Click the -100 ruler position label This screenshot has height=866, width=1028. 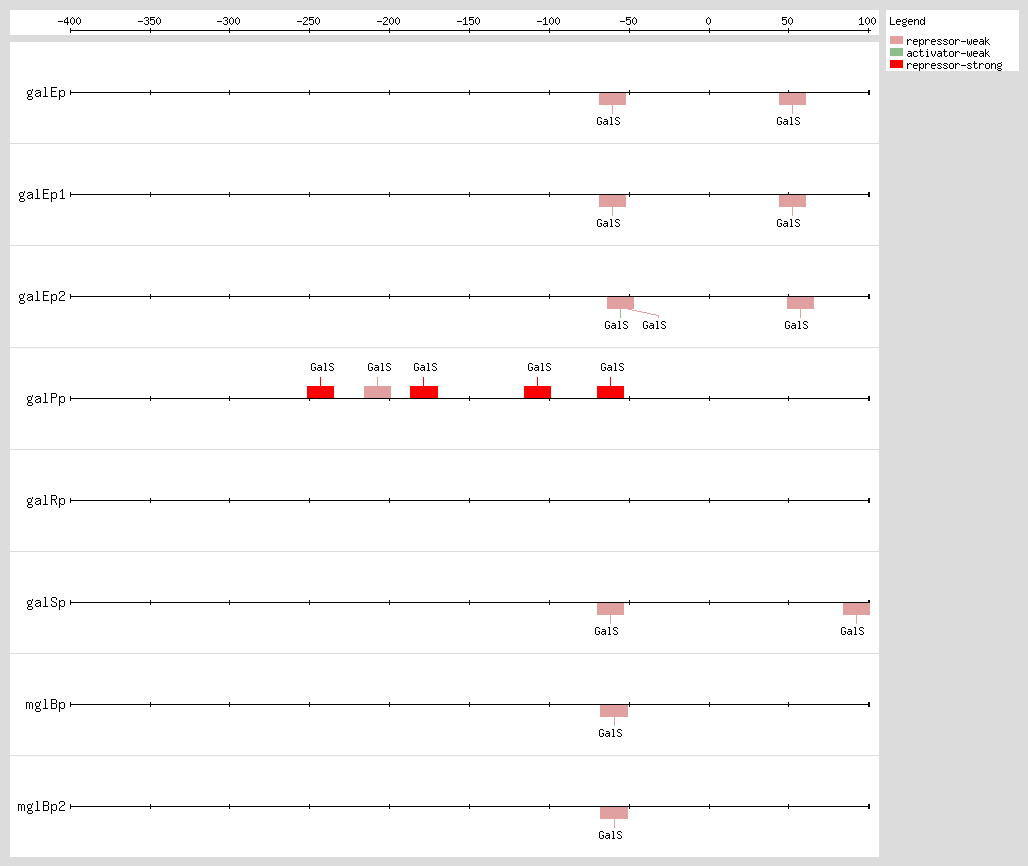549,21
